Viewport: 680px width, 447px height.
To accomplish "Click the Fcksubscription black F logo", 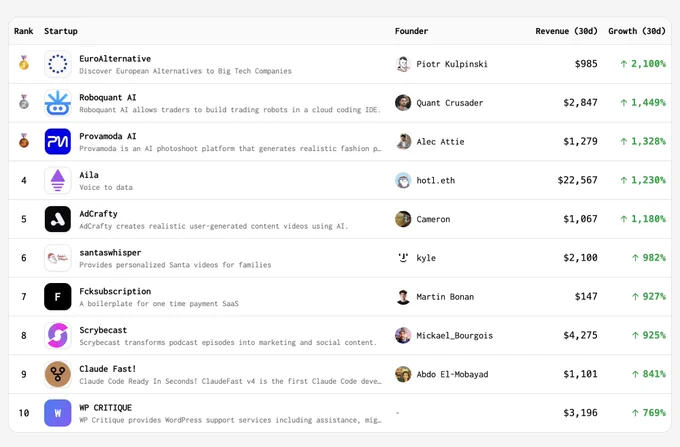I will (x=58, y=297).
